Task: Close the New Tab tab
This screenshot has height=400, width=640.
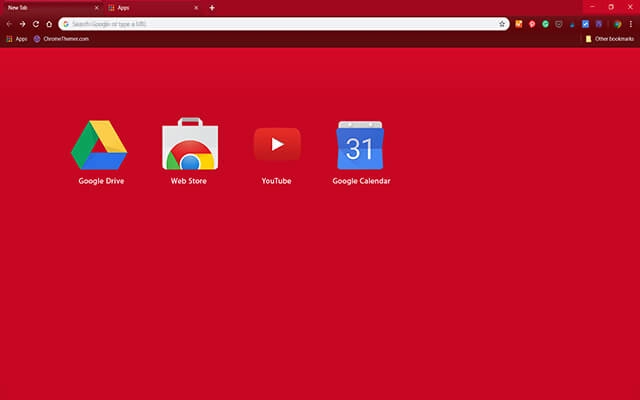Action: (x=97, y=8)
